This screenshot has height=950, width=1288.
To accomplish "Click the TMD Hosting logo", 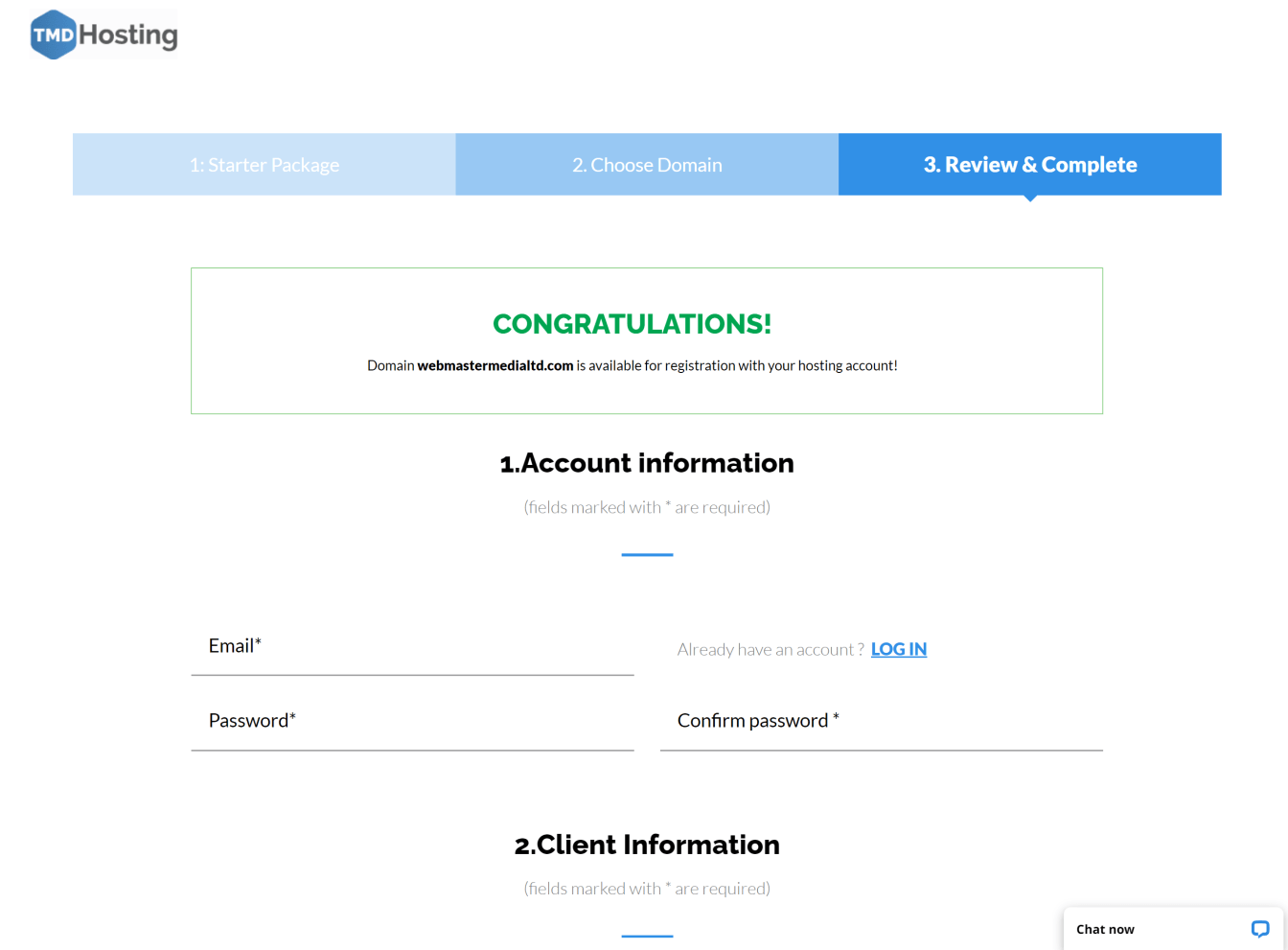I will click(103, 35).
